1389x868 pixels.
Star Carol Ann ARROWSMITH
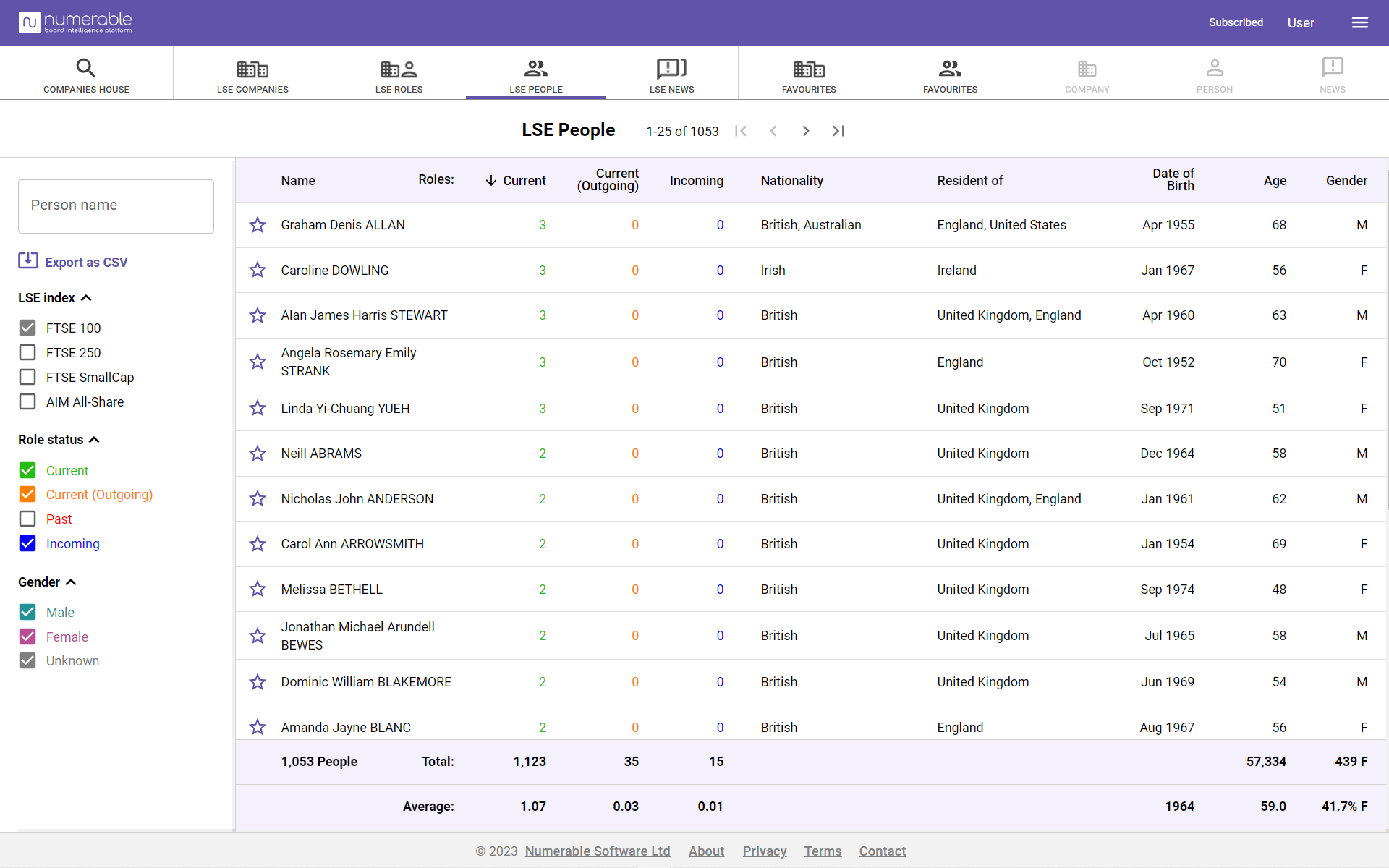pos(258,544)
